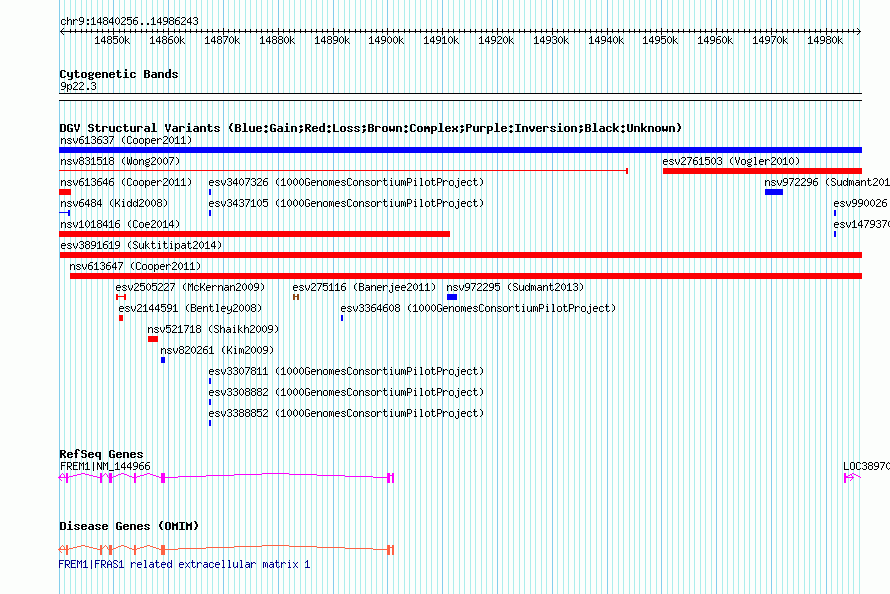Click the Cytogenetic Bands track title
The width and height of the screenshot is (890, 594).
click(119, 74)
